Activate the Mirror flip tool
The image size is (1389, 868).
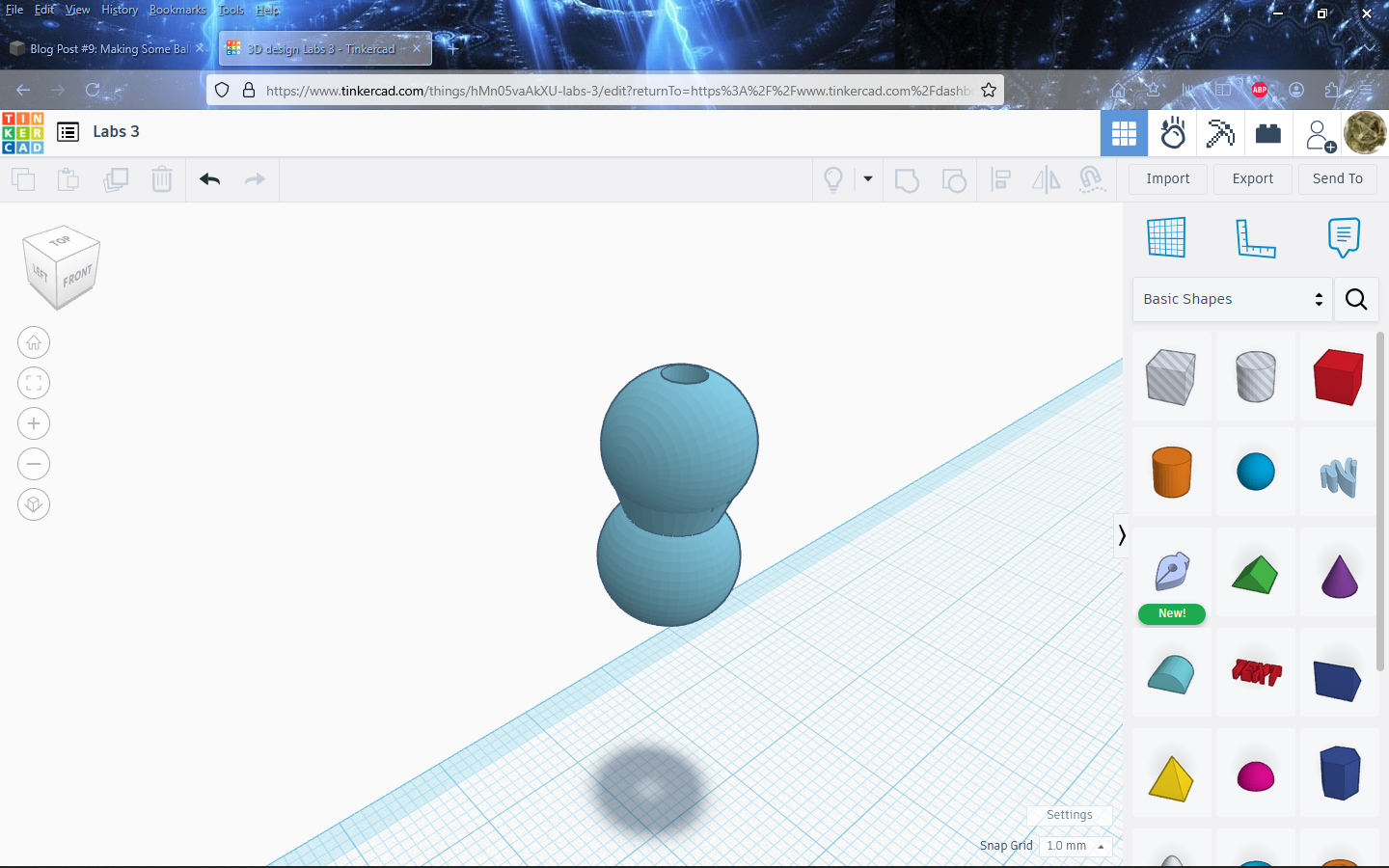[1046, 179]
